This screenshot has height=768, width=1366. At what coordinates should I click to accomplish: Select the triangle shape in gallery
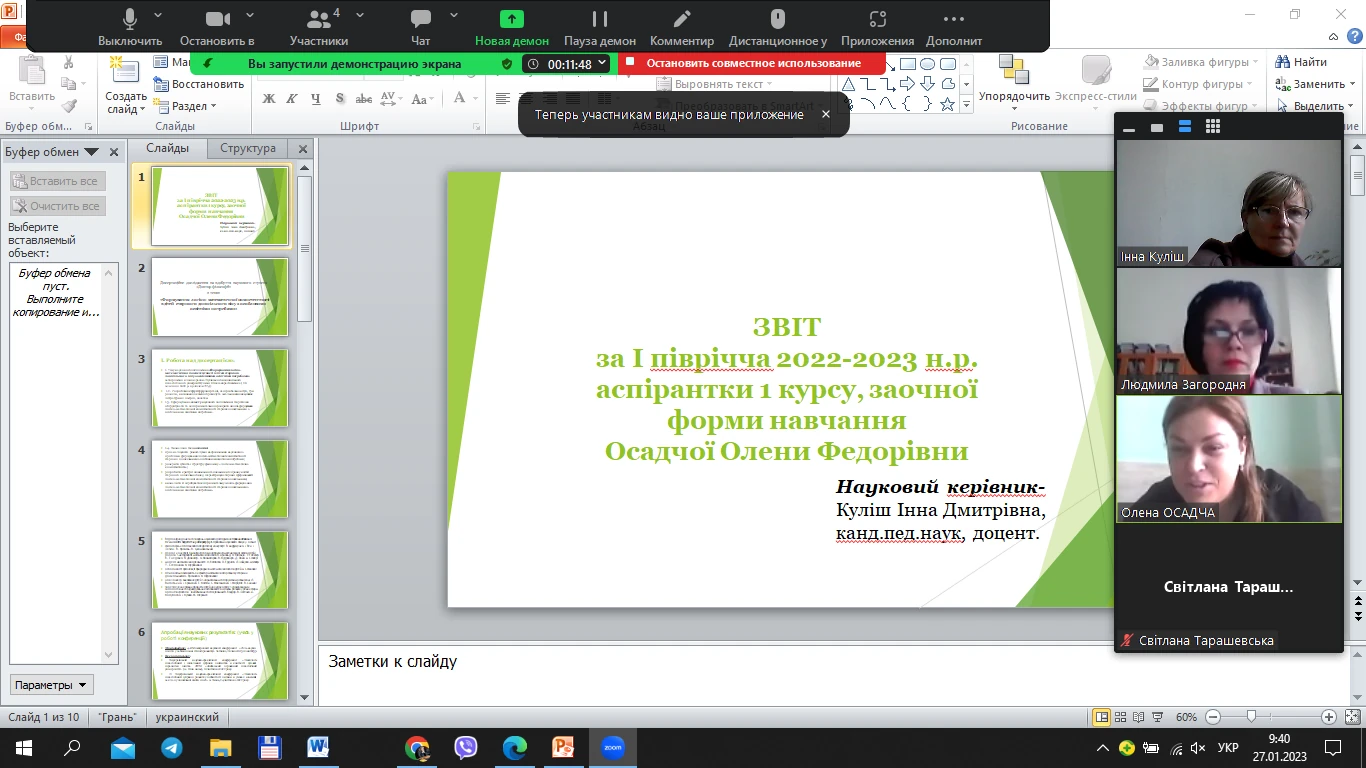click(x=848, y=84)
